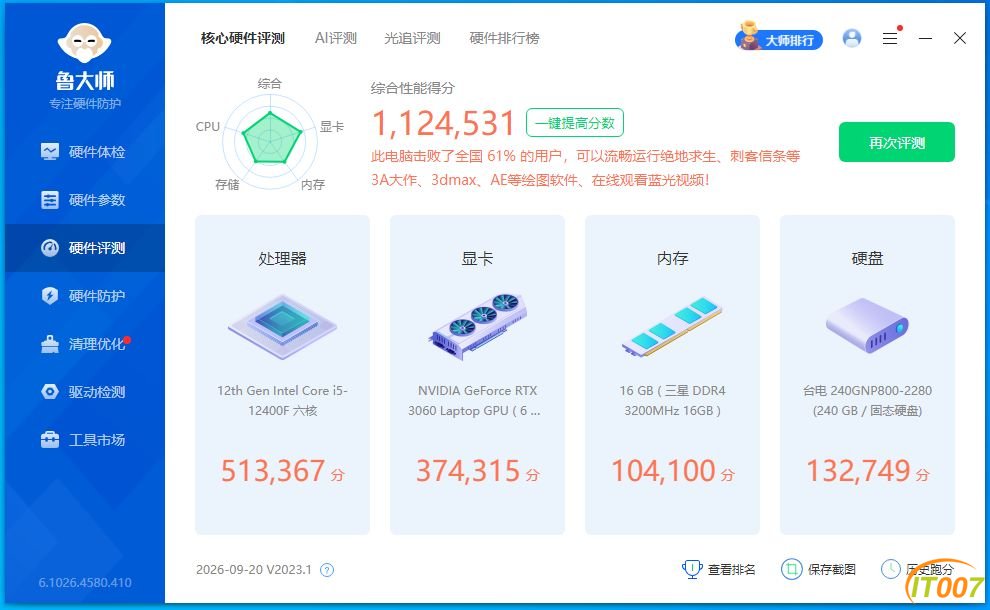Click the green 再次评测 button
Screen dimensions: 990x610
point(897,142)
